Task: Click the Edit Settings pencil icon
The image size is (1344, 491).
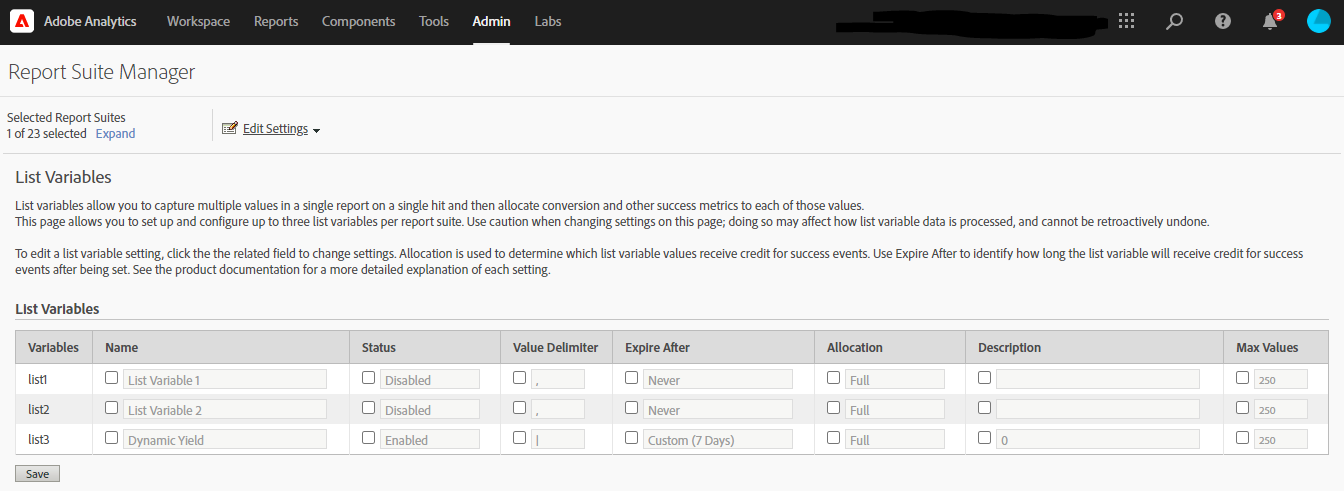Action: point(230,129)
